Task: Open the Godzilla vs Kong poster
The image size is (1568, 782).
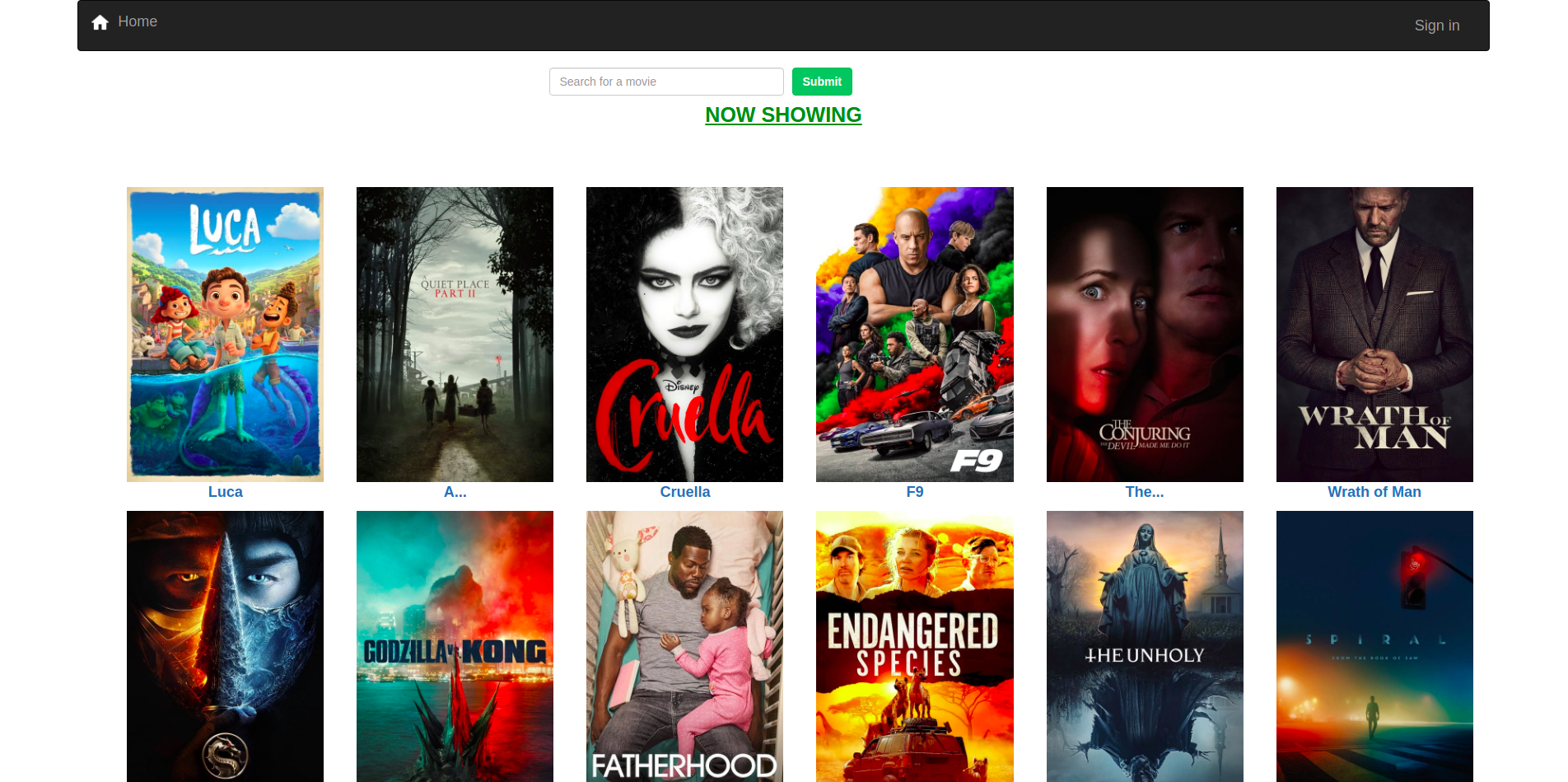Action: [x=455, y=646]
